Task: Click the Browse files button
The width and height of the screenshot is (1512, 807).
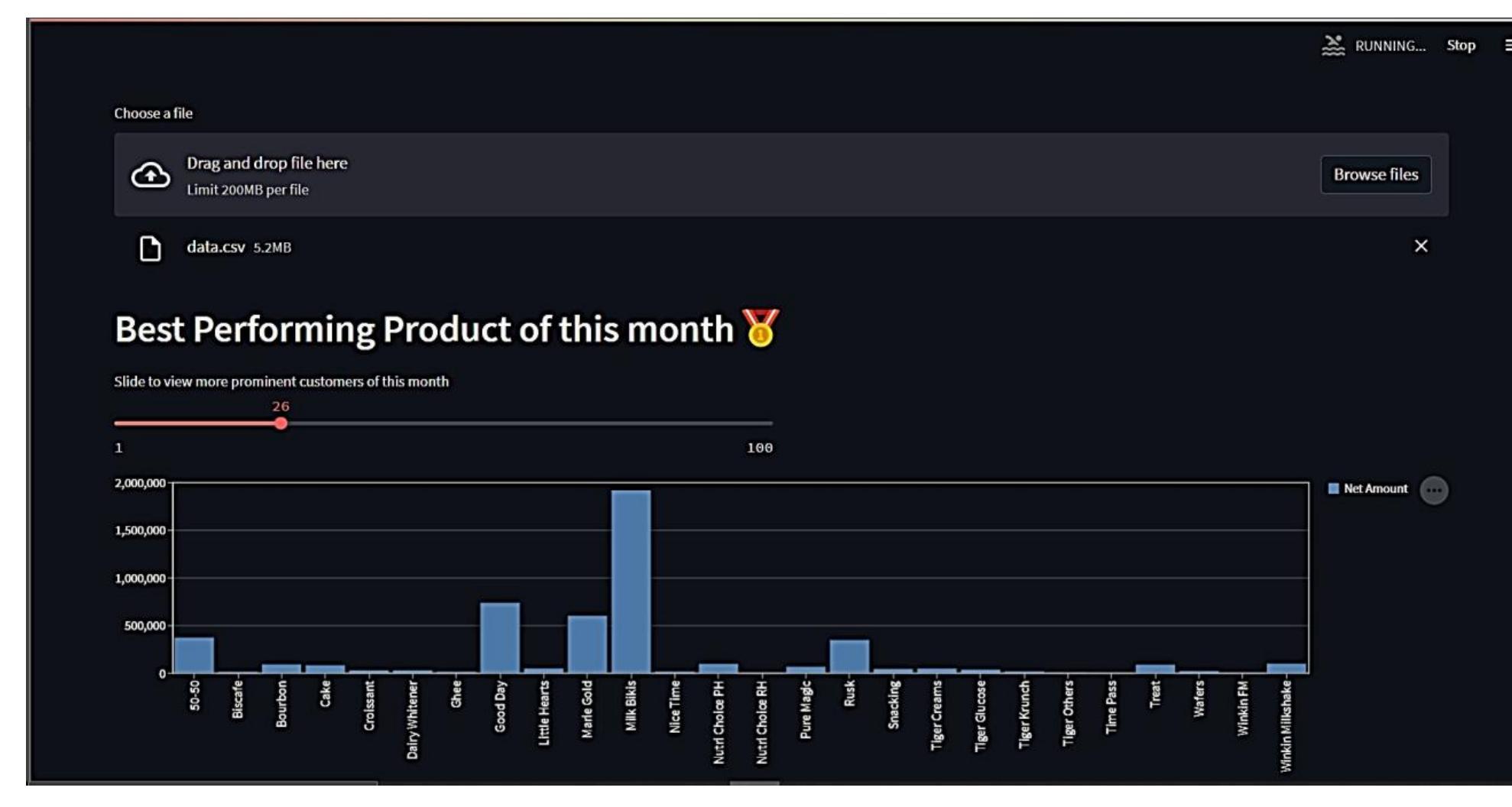Action: [1375, 175]
